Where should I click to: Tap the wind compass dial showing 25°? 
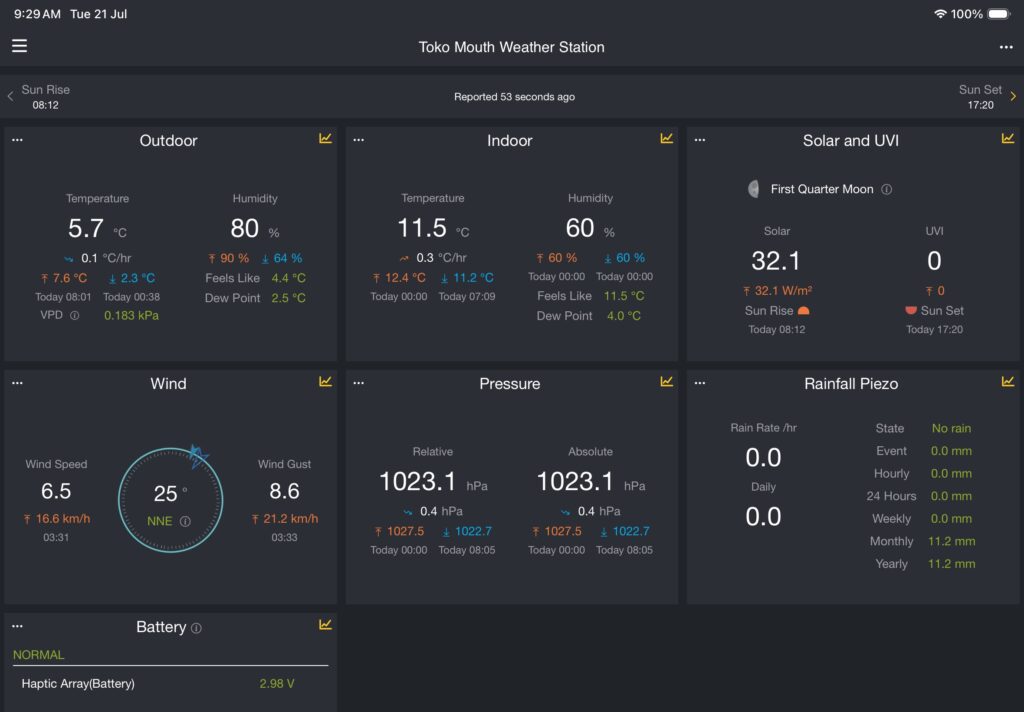(170, 500)
